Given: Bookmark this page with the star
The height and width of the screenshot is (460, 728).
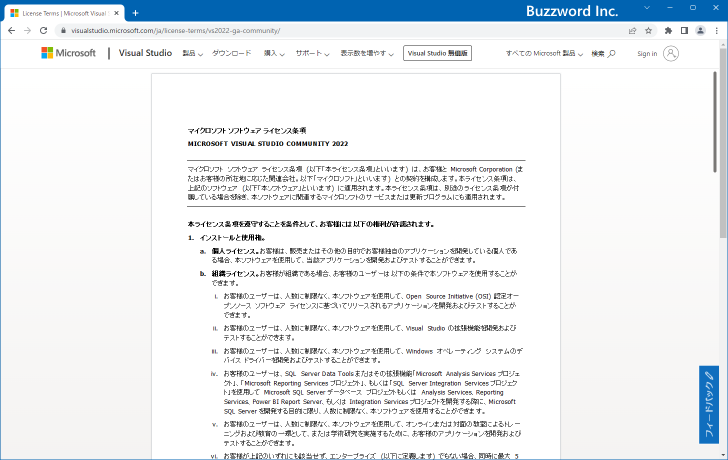Looking at the screenshot, I should click(649, 31).
